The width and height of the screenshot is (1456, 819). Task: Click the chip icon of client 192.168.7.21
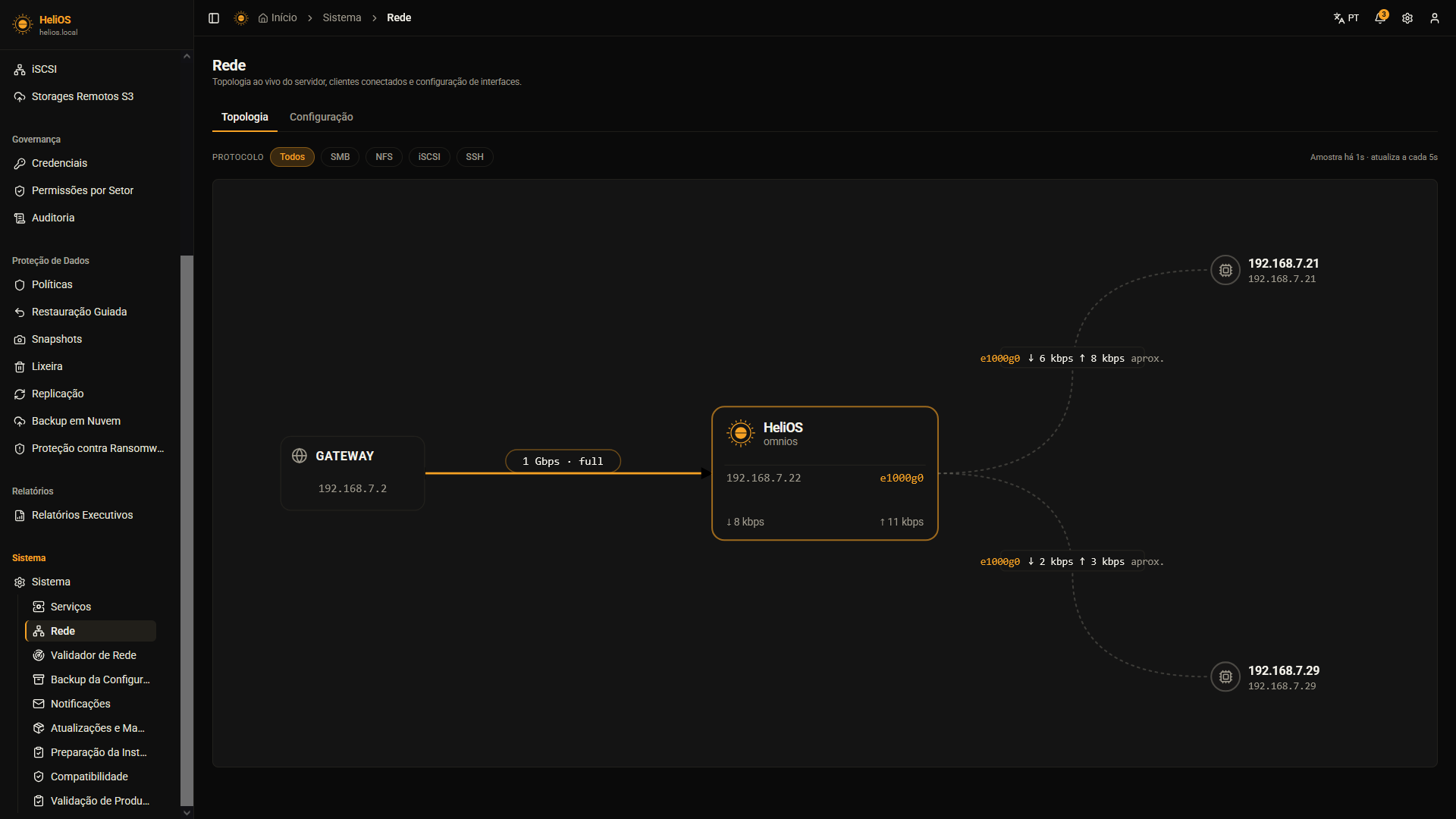coord(1225,270)
